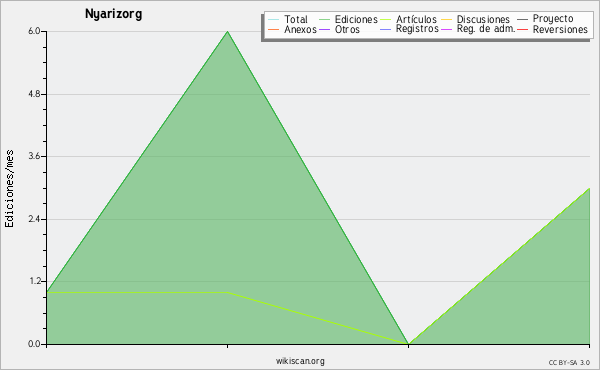
Task: Click the 1.2 y-axis value
Action: pos(34,282)
